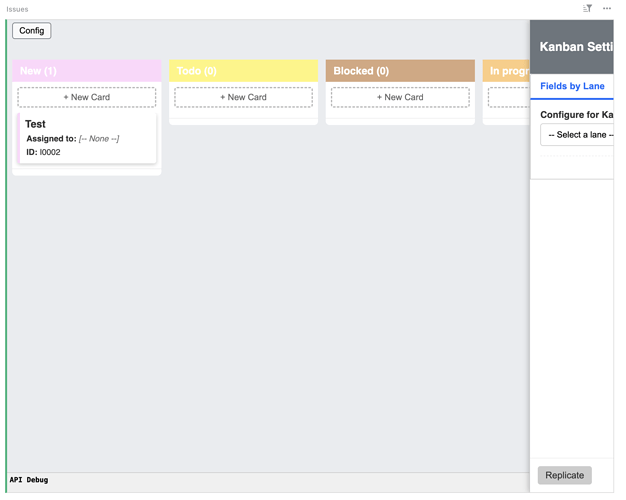Expand the Select a lane dropdown
The width and height of the screenshot is (626, 500).
click(x=578, y=134)
